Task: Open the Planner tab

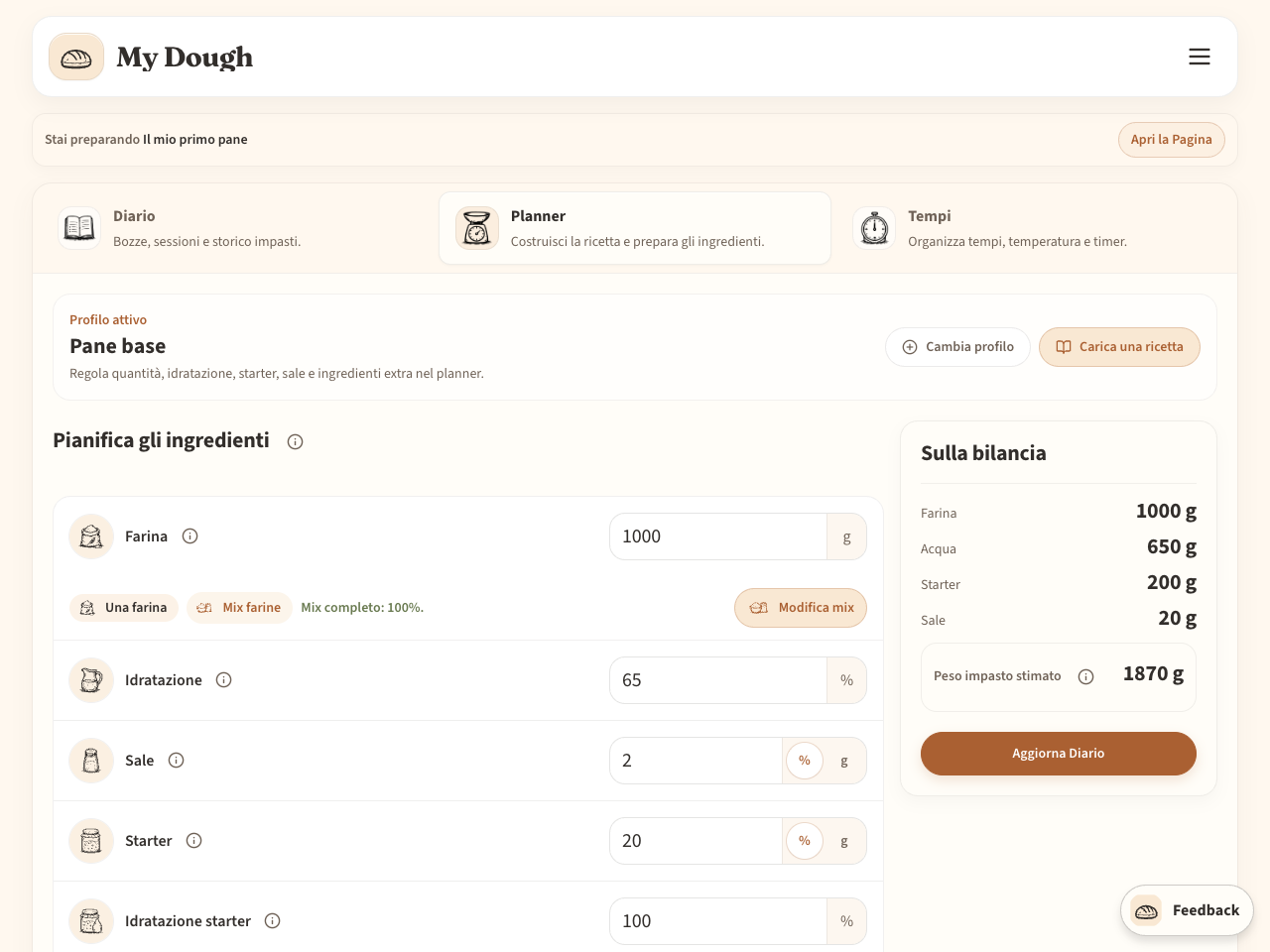Action: [x=635, y=228]
